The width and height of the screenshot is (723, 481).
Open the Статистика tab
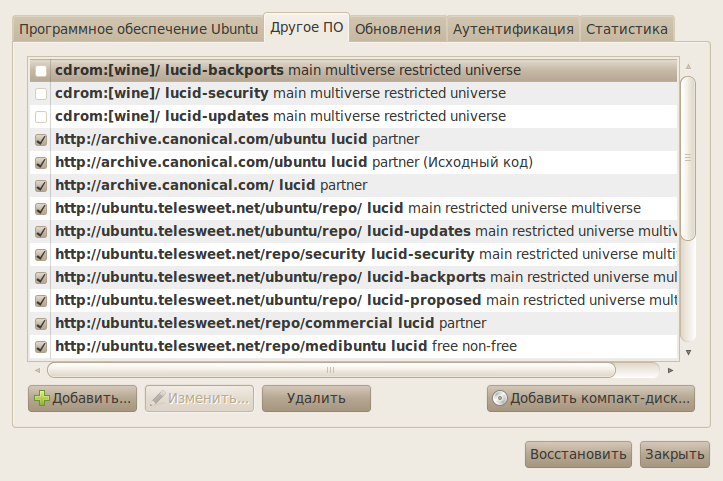(x=627, y=29)
